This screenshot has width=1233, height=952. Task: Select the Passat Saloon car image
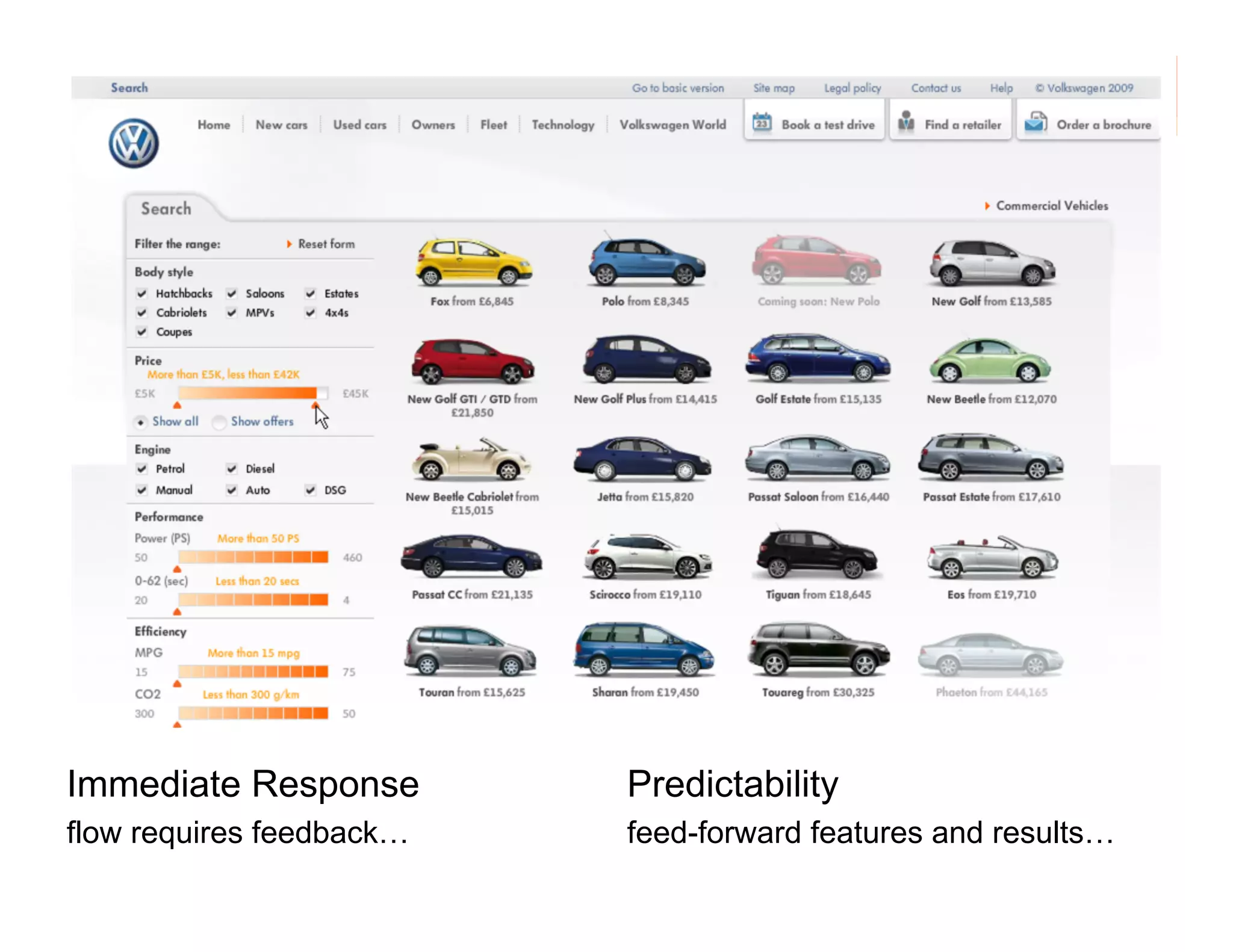click(818, 457)
